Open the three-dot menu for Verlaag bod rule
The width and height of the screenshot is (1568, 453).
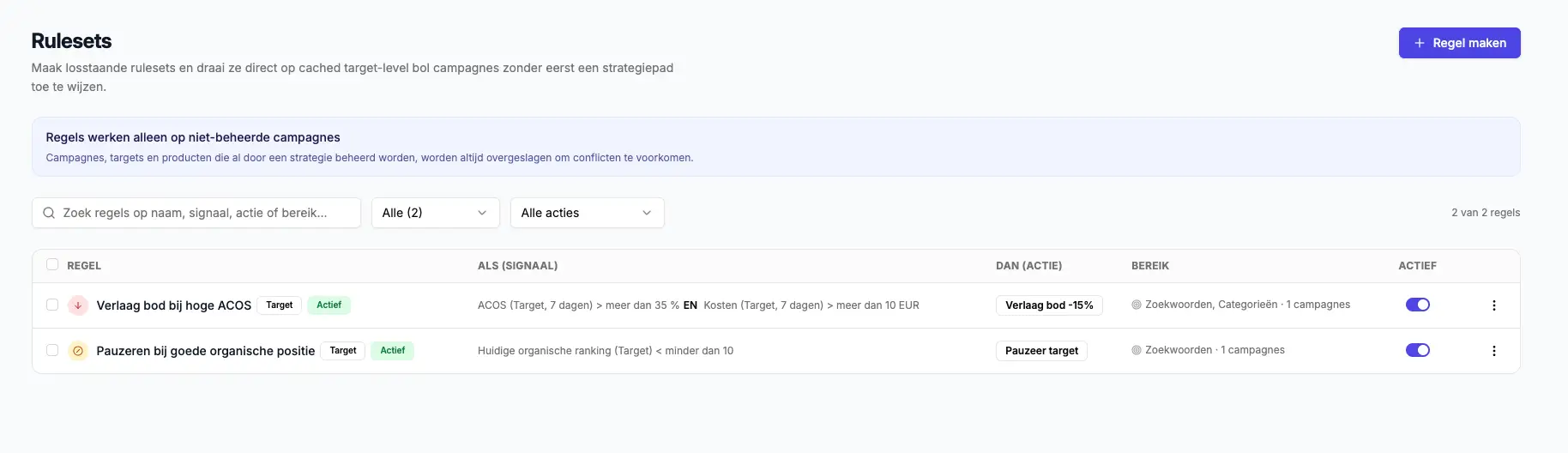1493,305
